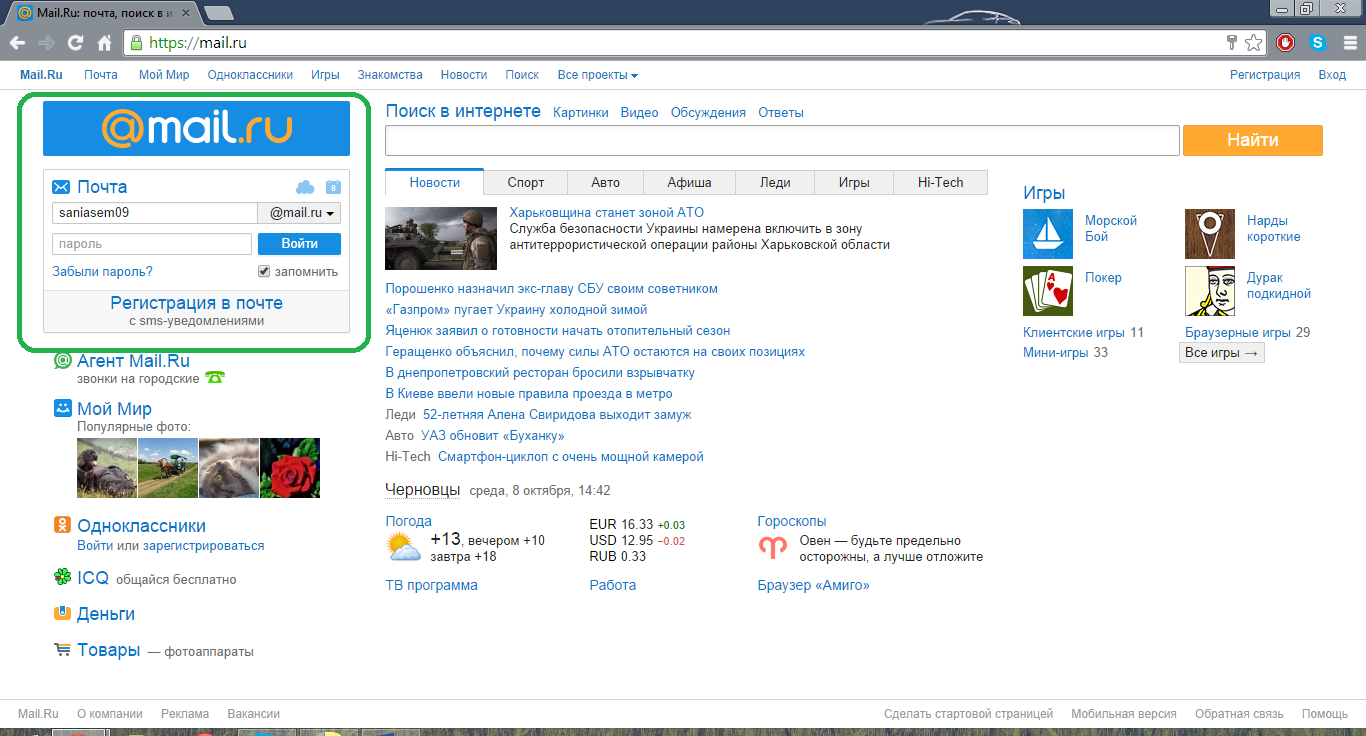Open the red rose popular photo
Screen dimensions: 1366x736
[x=290, y=468]
